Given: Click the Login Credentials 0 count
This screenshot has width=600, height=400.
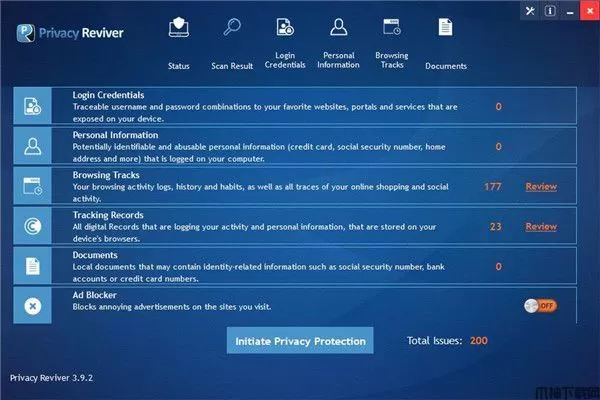Looking at the screenshot, I should click(498, 107).
